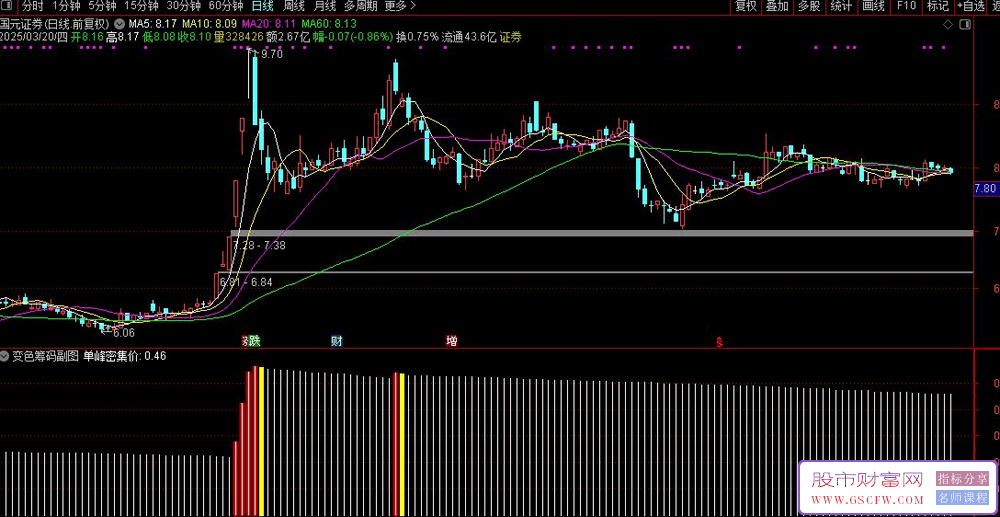Click the 指标分享 link in the ad
The height and width of the screenshot is (517, 1000).
coord(962,478)
